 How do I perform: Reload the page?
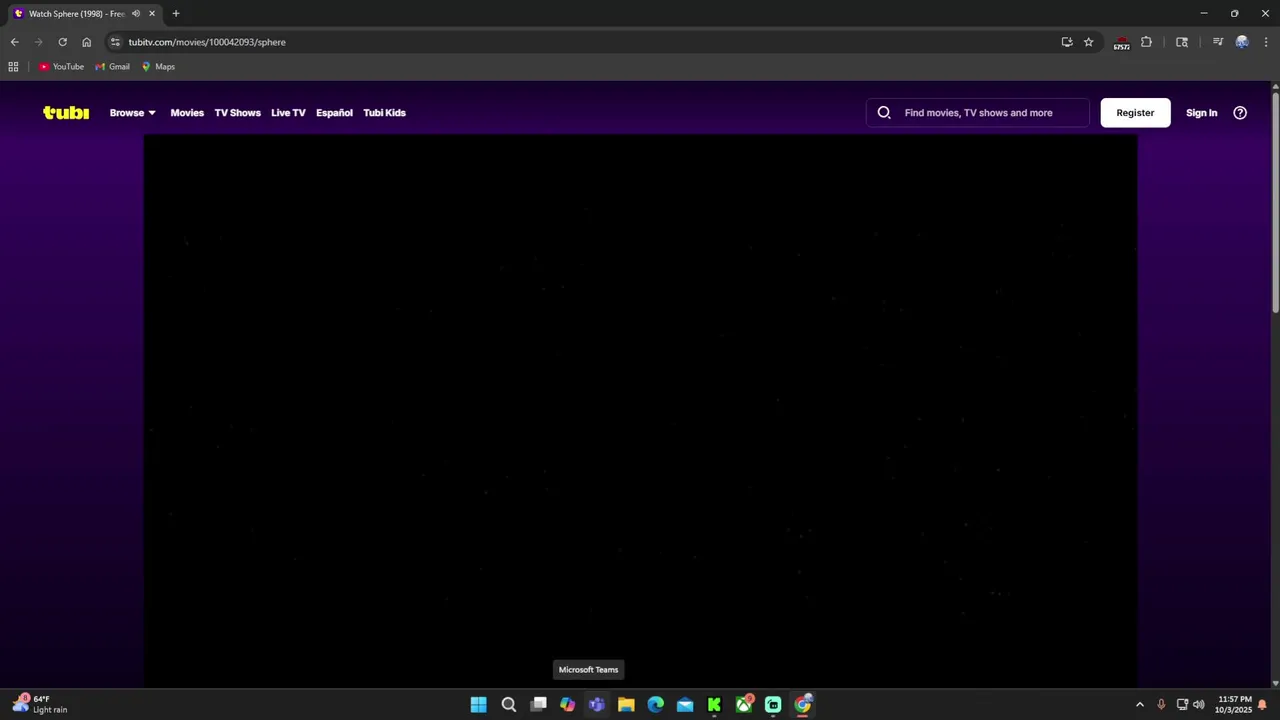tap(62, 42)
